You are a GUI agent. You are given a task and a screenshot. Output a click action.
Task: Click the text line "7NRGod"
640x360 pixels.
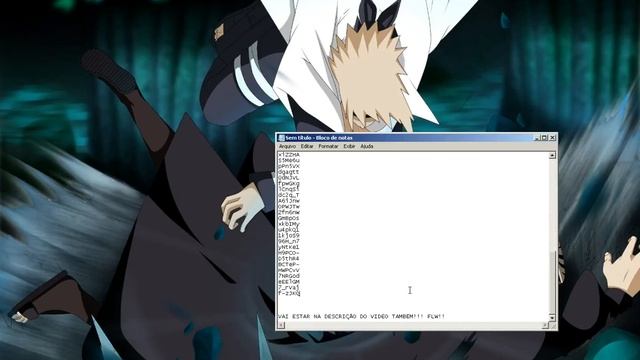pos(289,276)
